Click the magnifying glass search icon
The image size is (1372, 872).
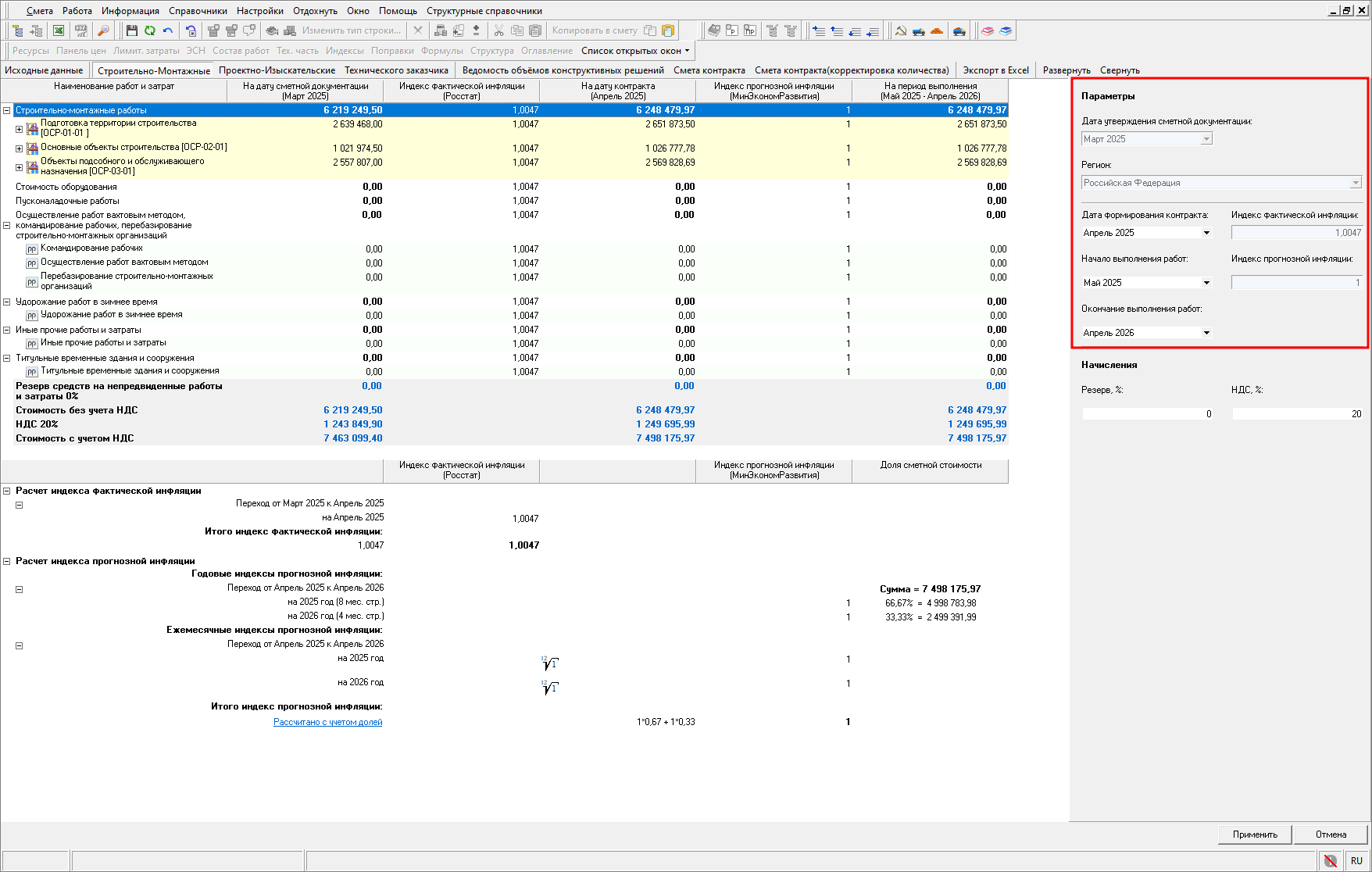tap(103, 30)
